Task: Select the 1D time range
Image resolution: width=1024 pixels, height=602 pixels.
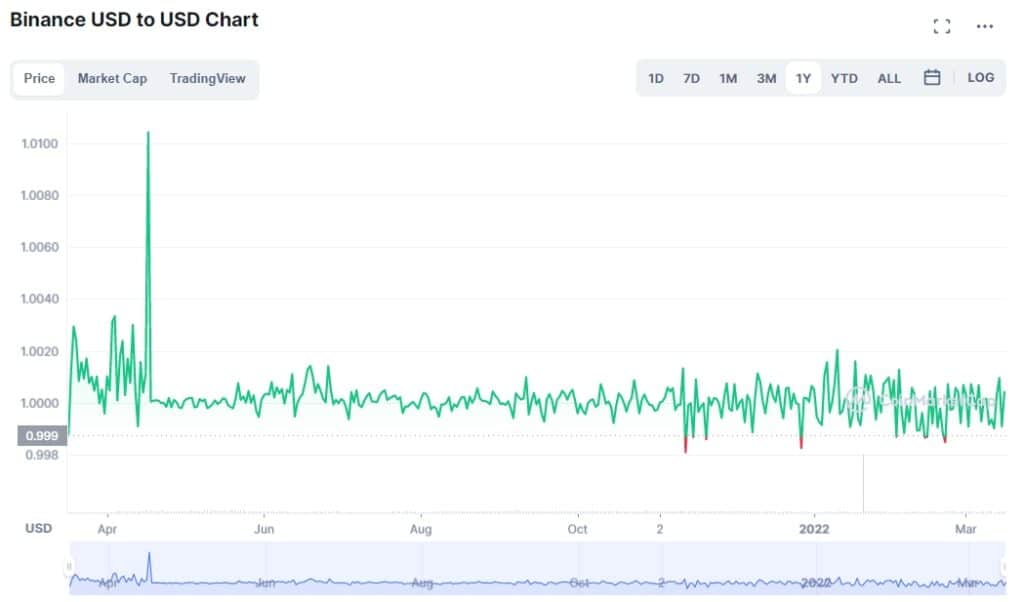Action: (656, 78)
